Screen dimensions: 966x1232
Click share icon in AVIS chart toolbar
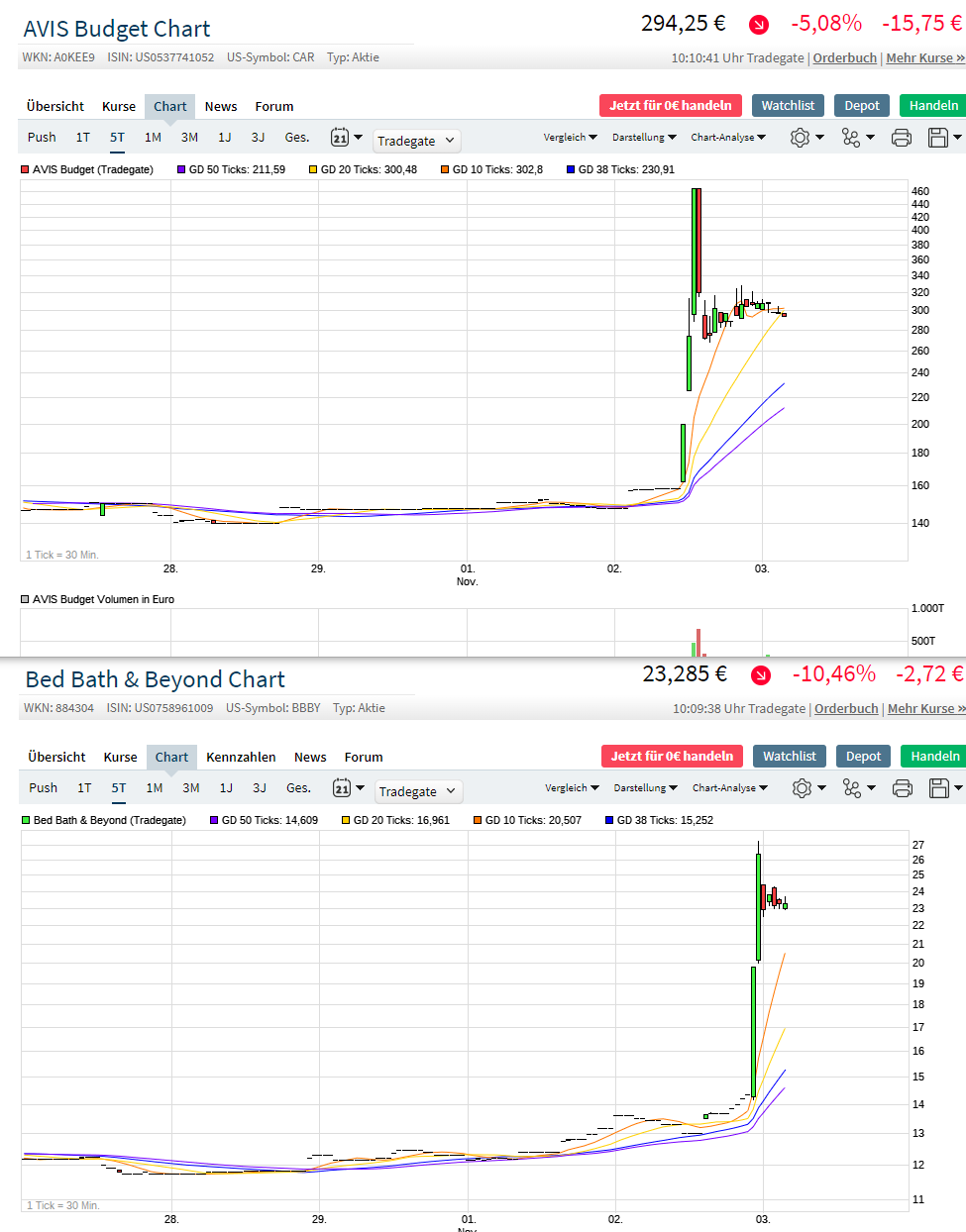click(851, 138)
